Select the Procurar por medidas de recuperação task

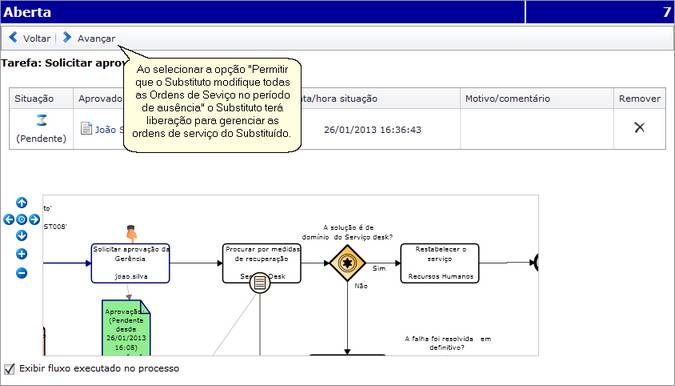tap(261, 263)
